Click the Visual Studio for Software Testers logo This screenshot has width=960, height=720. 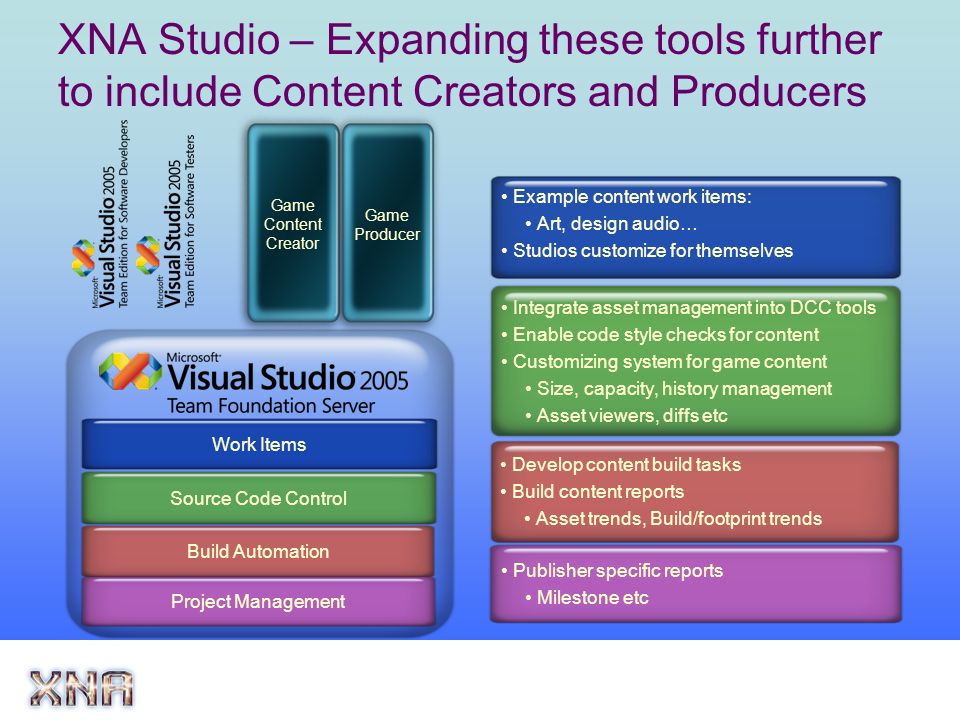[166, 221]
